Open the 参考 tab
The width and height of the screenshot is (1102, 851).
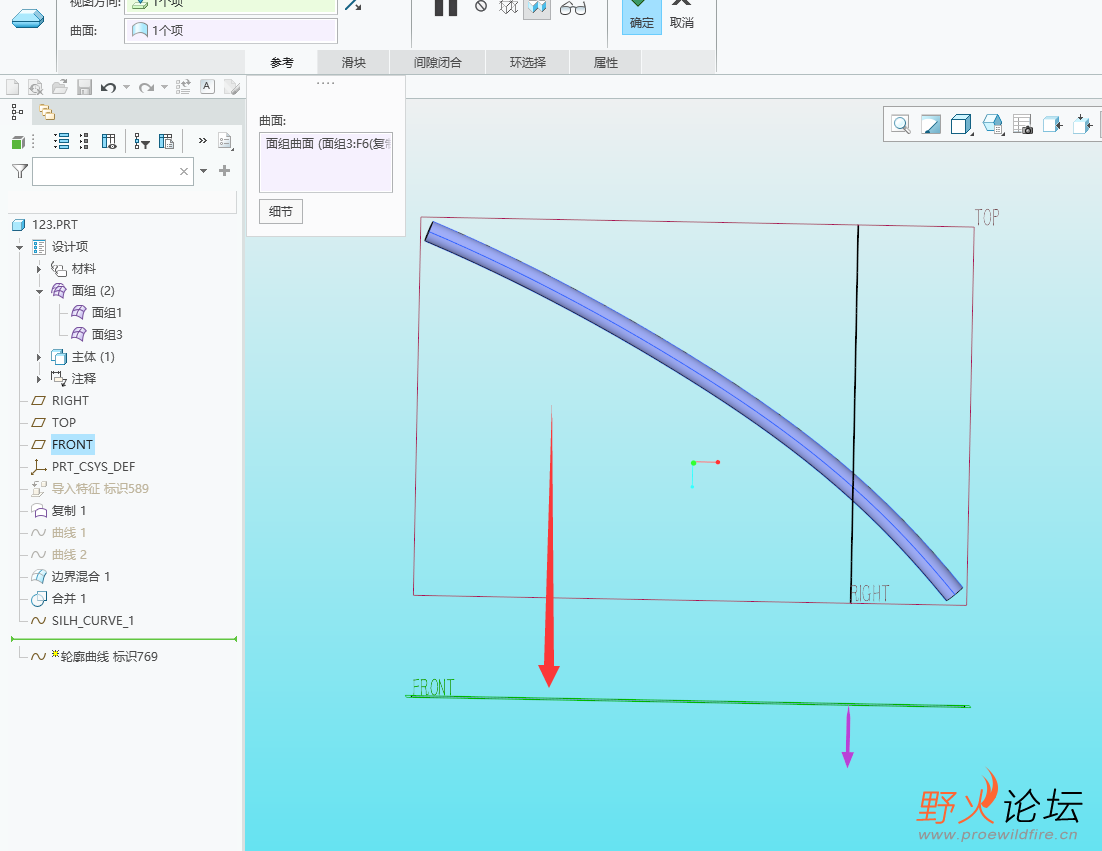281,63
